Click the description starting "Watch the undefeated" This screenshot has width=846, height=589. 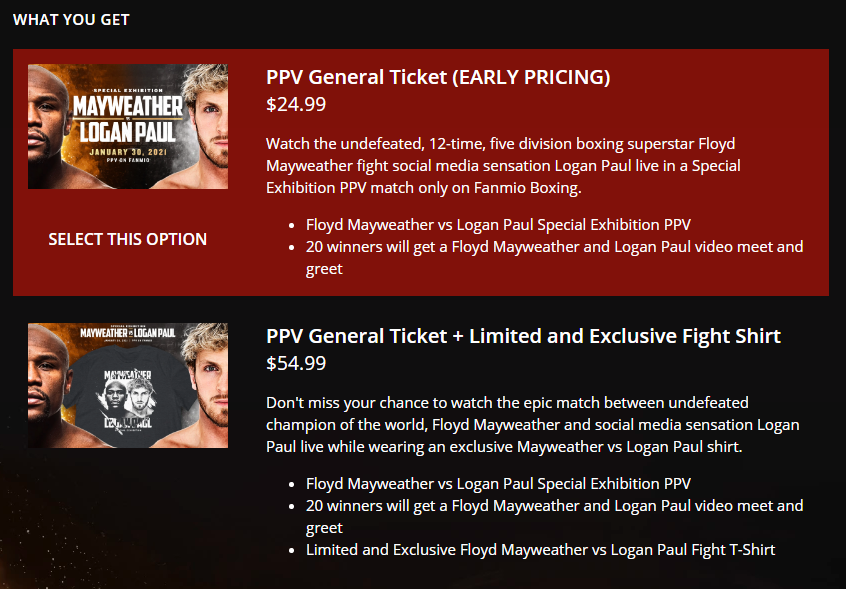point(503,165)
